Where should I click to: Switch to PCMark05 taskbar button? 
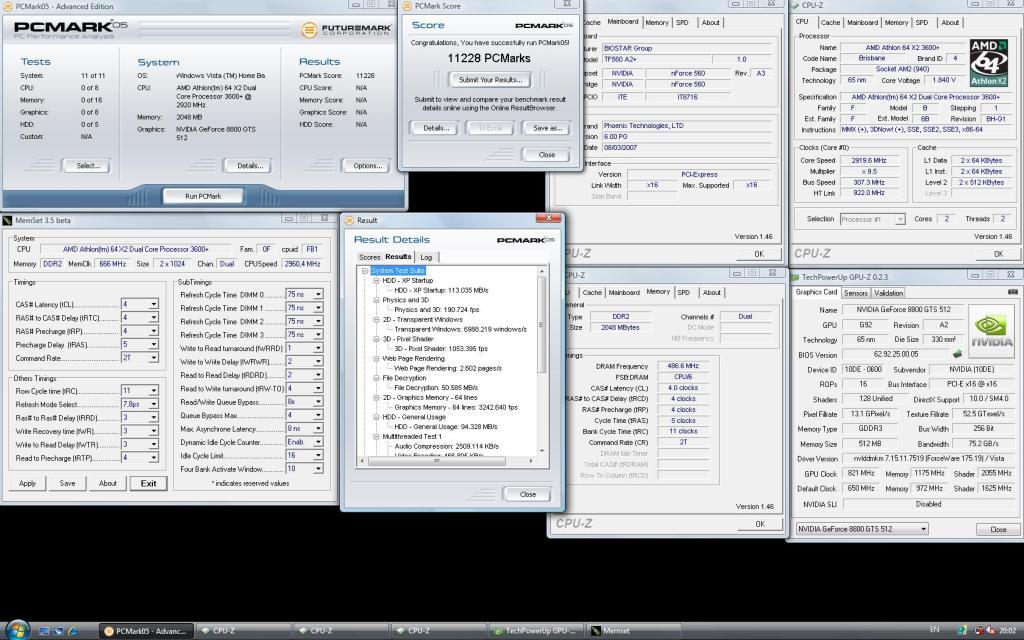tap(146, 631)
